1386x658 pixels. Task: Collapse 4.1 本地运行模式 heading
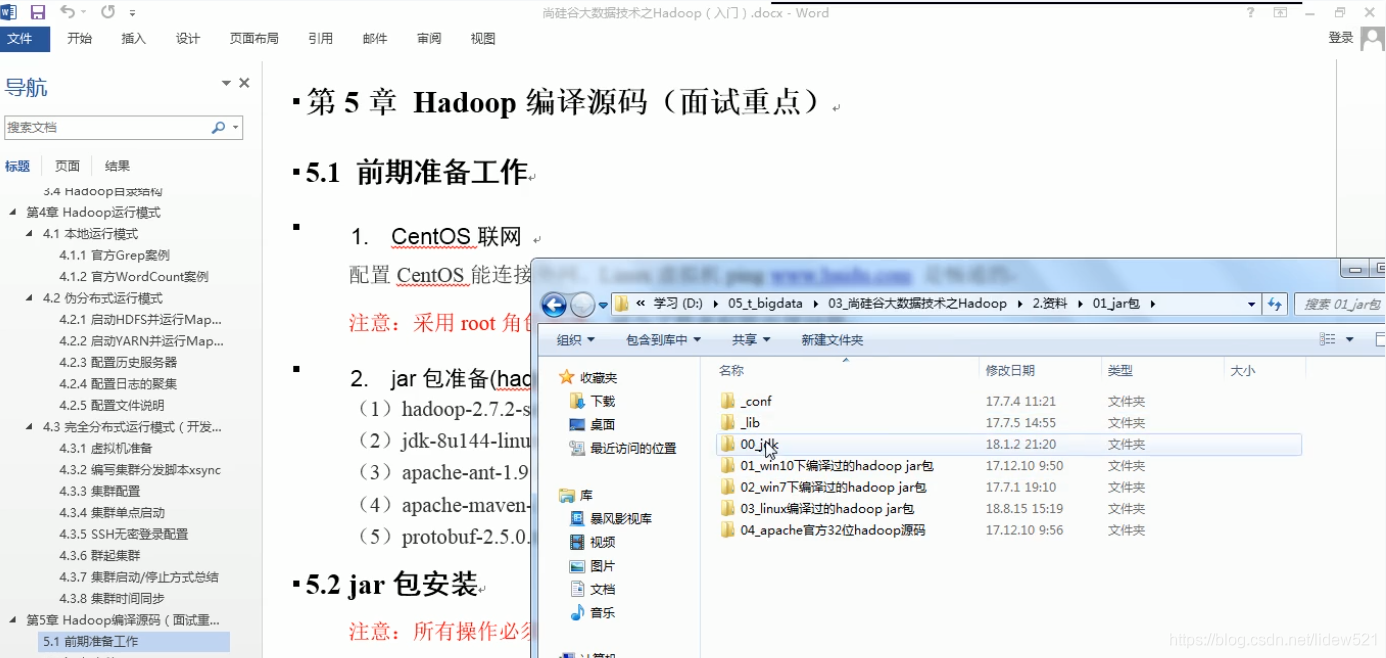click(x=31, y=234)
